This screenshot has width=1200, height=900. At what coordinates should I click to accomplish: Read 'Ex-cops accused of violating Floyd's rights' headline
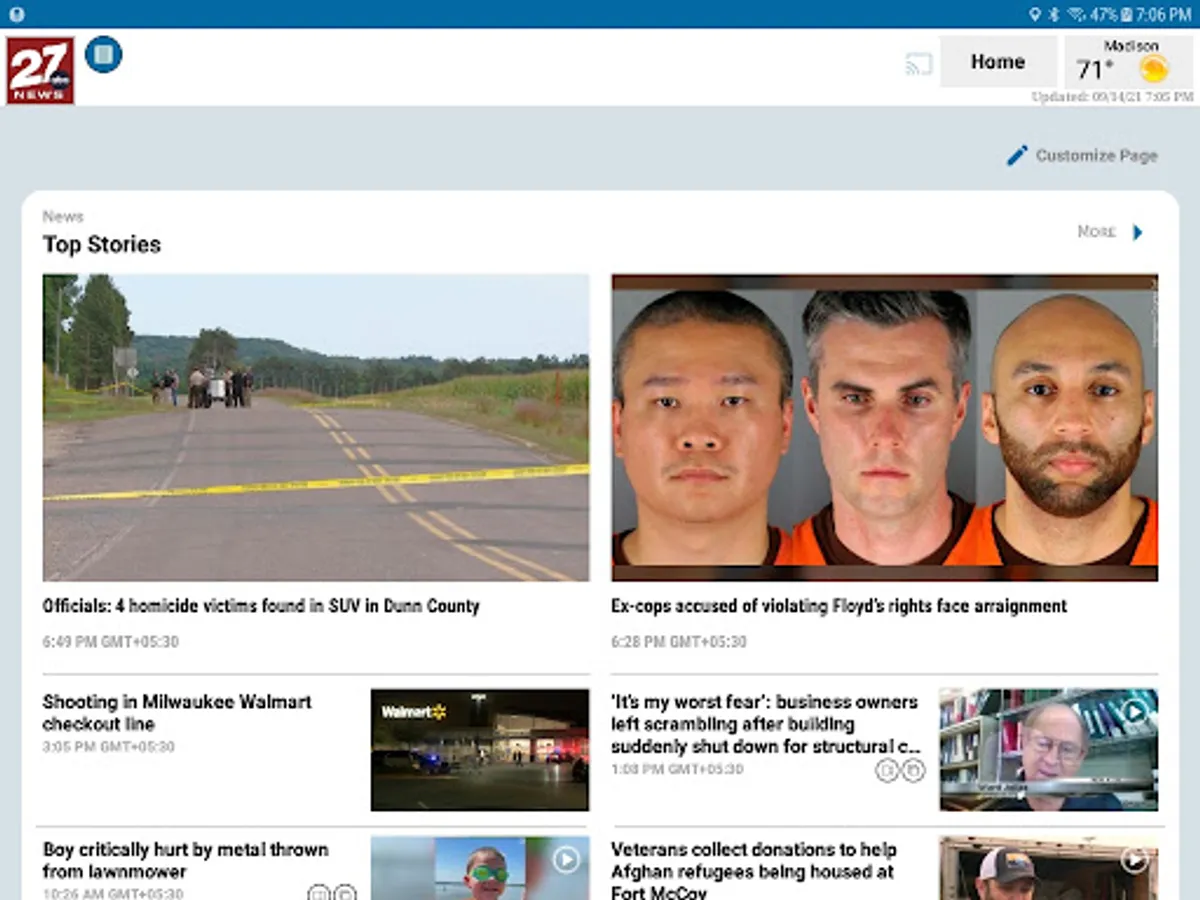[x=839, y=606]
